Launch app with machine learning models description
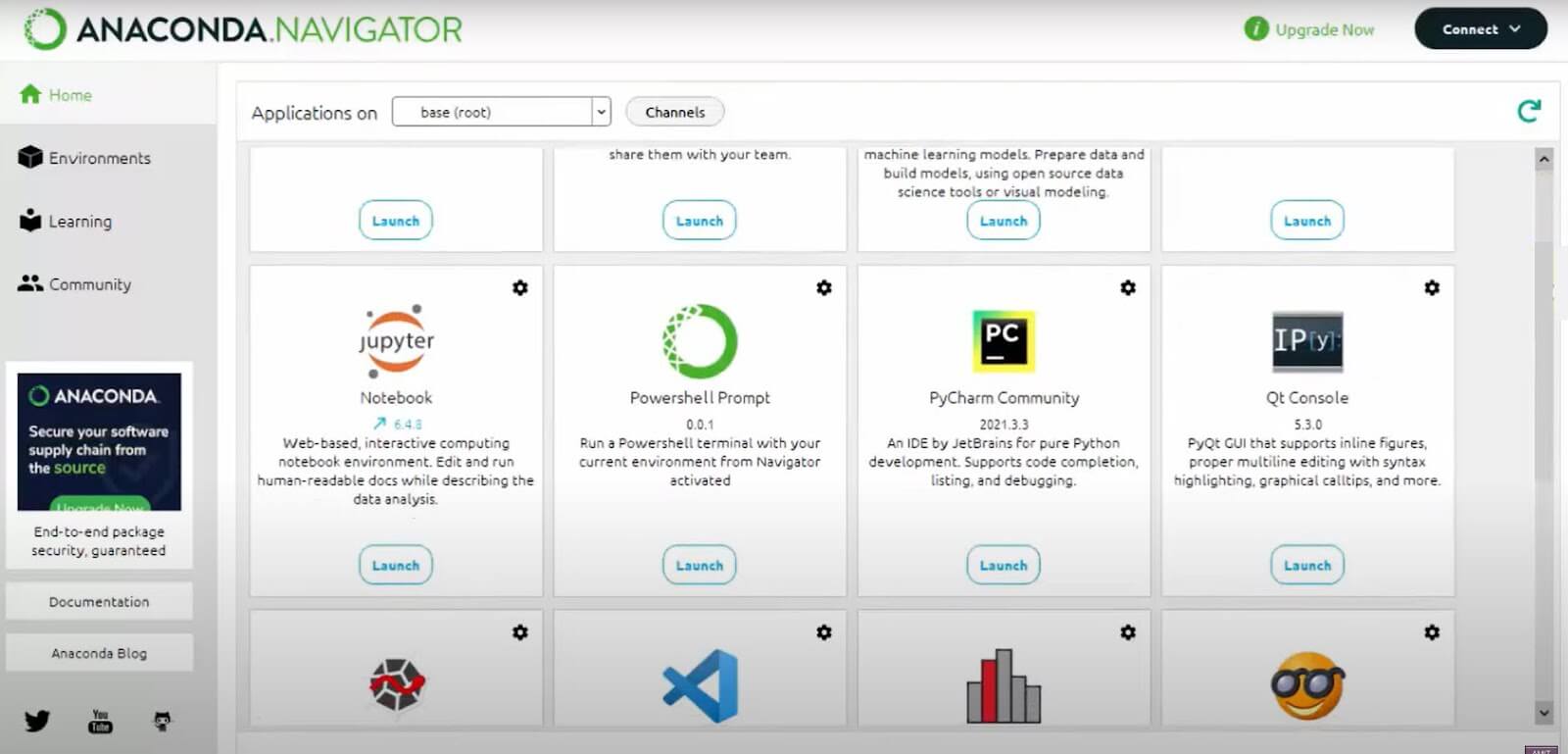 1004,221
